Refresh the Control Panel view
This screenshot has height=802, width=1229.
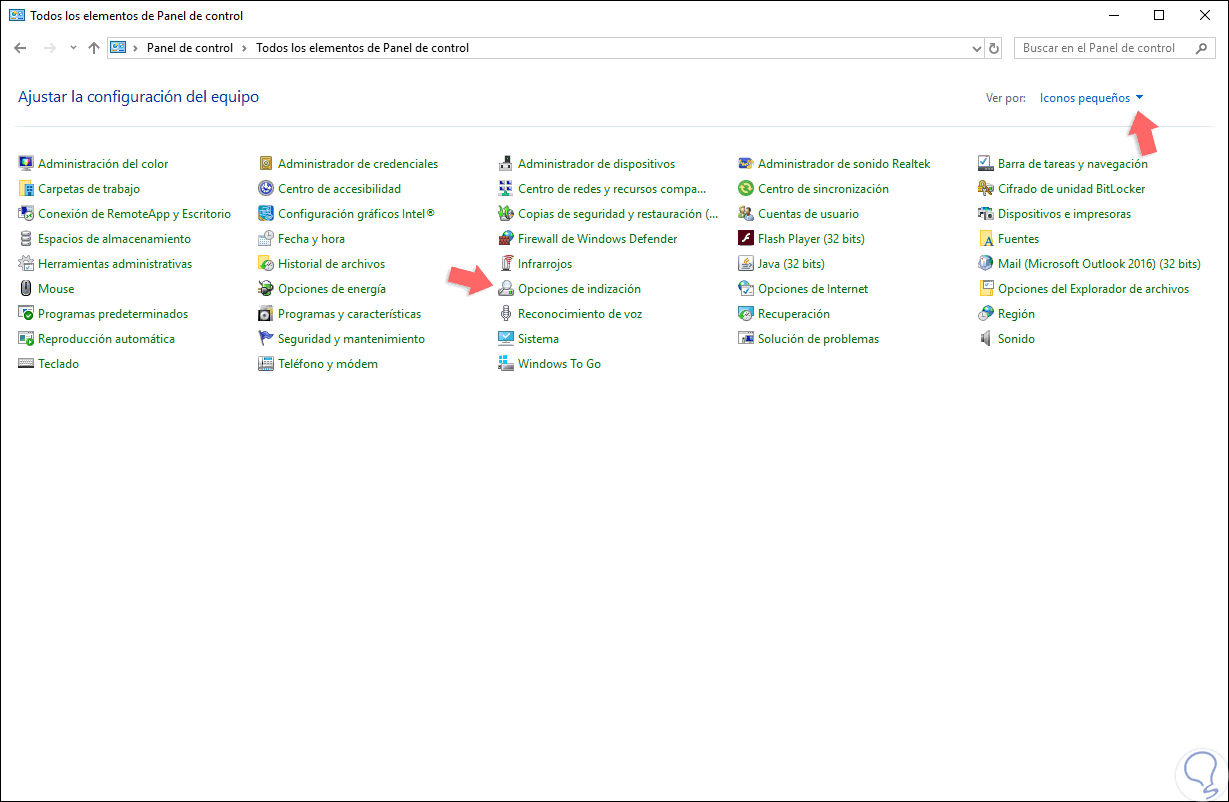994,48
